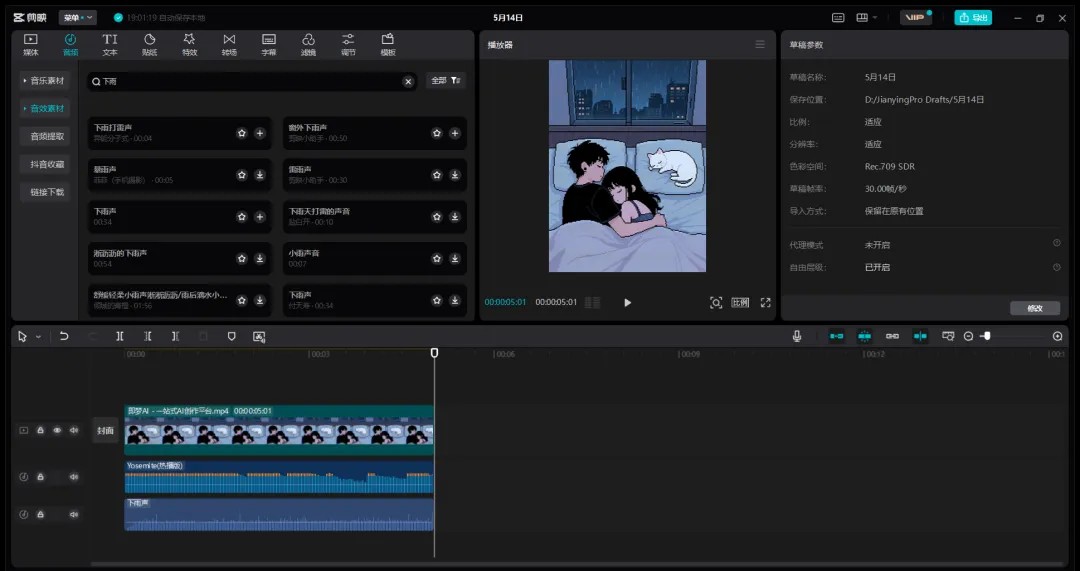
Task: Toggle main track magnet
Action: click(x=836, y=336)
